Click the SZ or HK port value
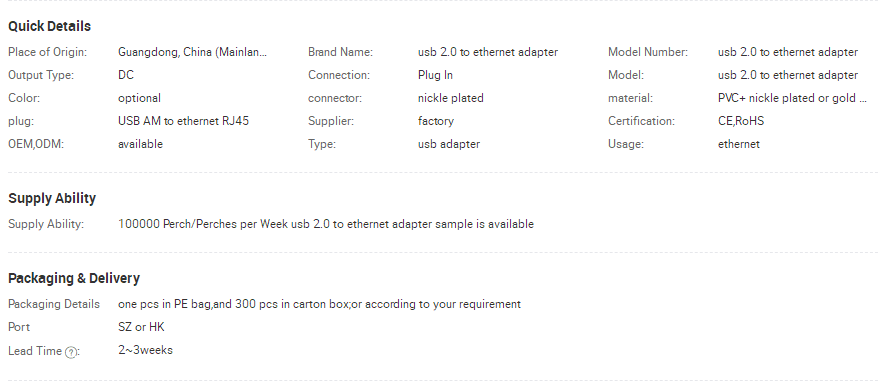This screenshot has height=389, width=880. point(141,327)
